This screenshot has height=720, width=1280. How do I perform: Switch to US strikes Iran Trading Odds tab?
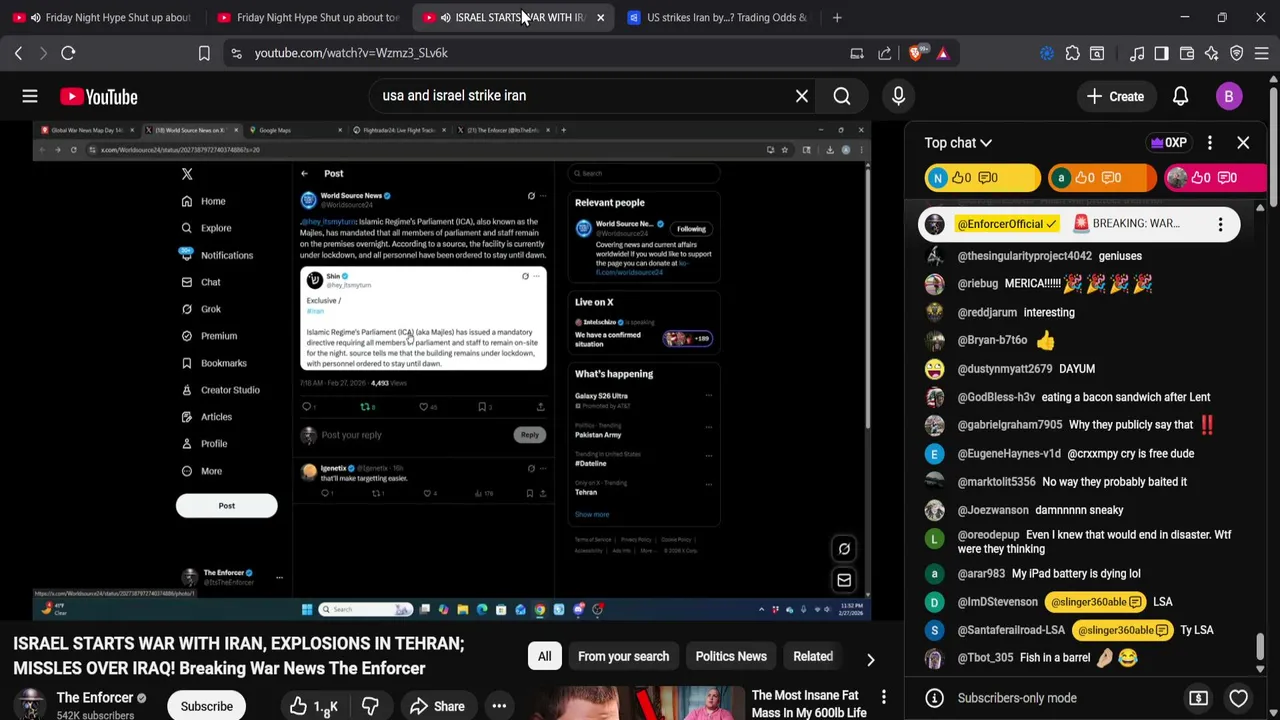(x=718, y=17)
